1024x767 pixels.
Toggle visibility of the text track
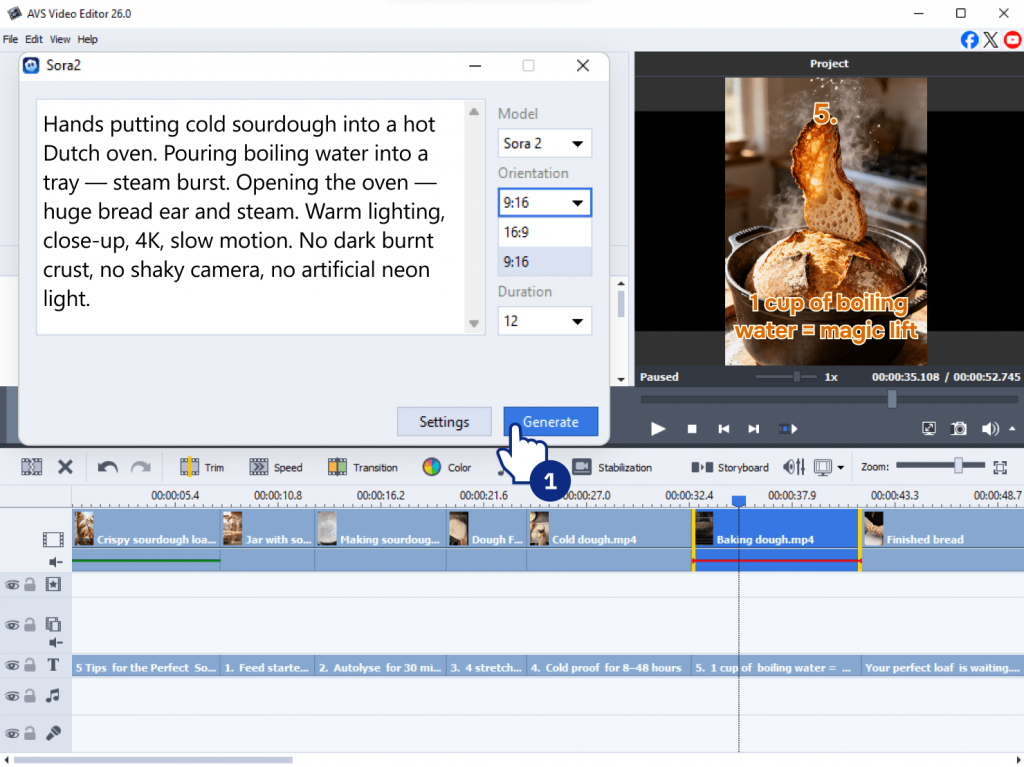(12, 665)
